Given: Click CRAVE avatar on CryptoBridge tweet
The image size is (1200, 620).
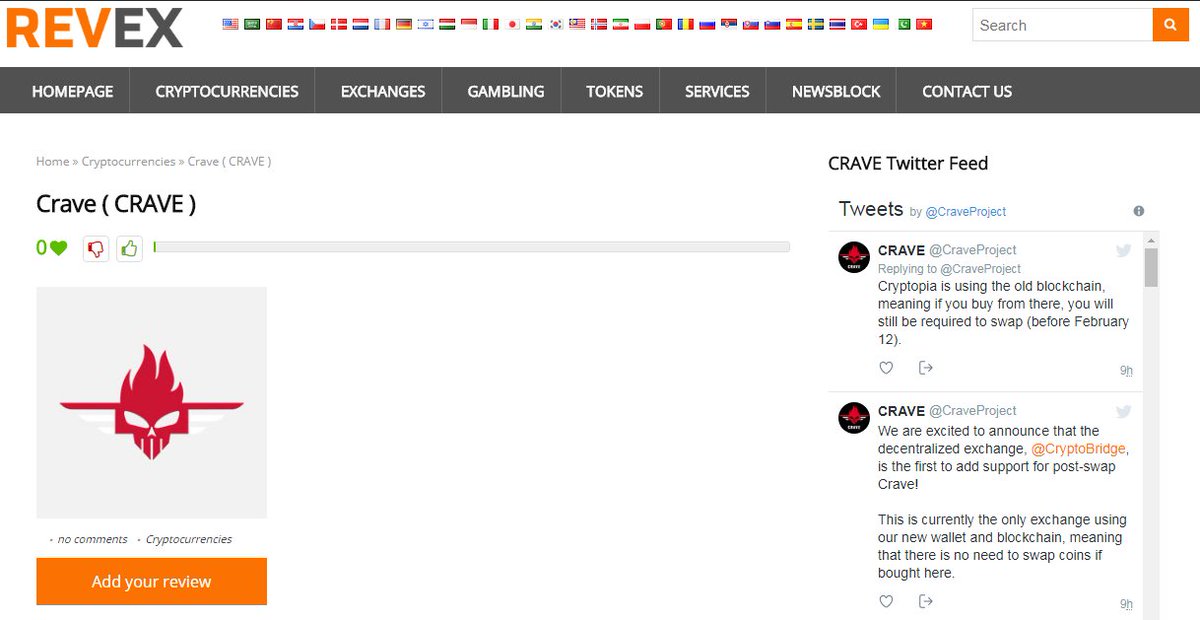Looking at the screenshot, I should [853, 418].
